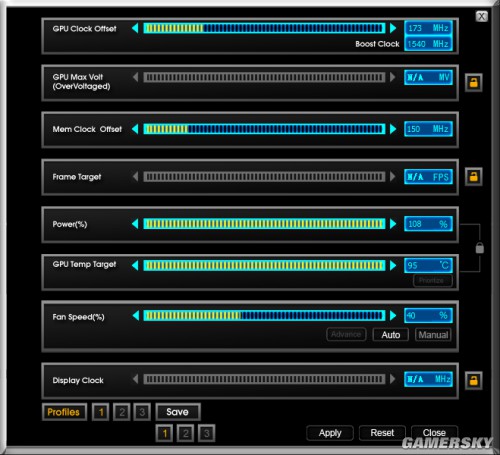Set fan control to Auto
This screenshot has height=455, width=500.
click(391, 335)
